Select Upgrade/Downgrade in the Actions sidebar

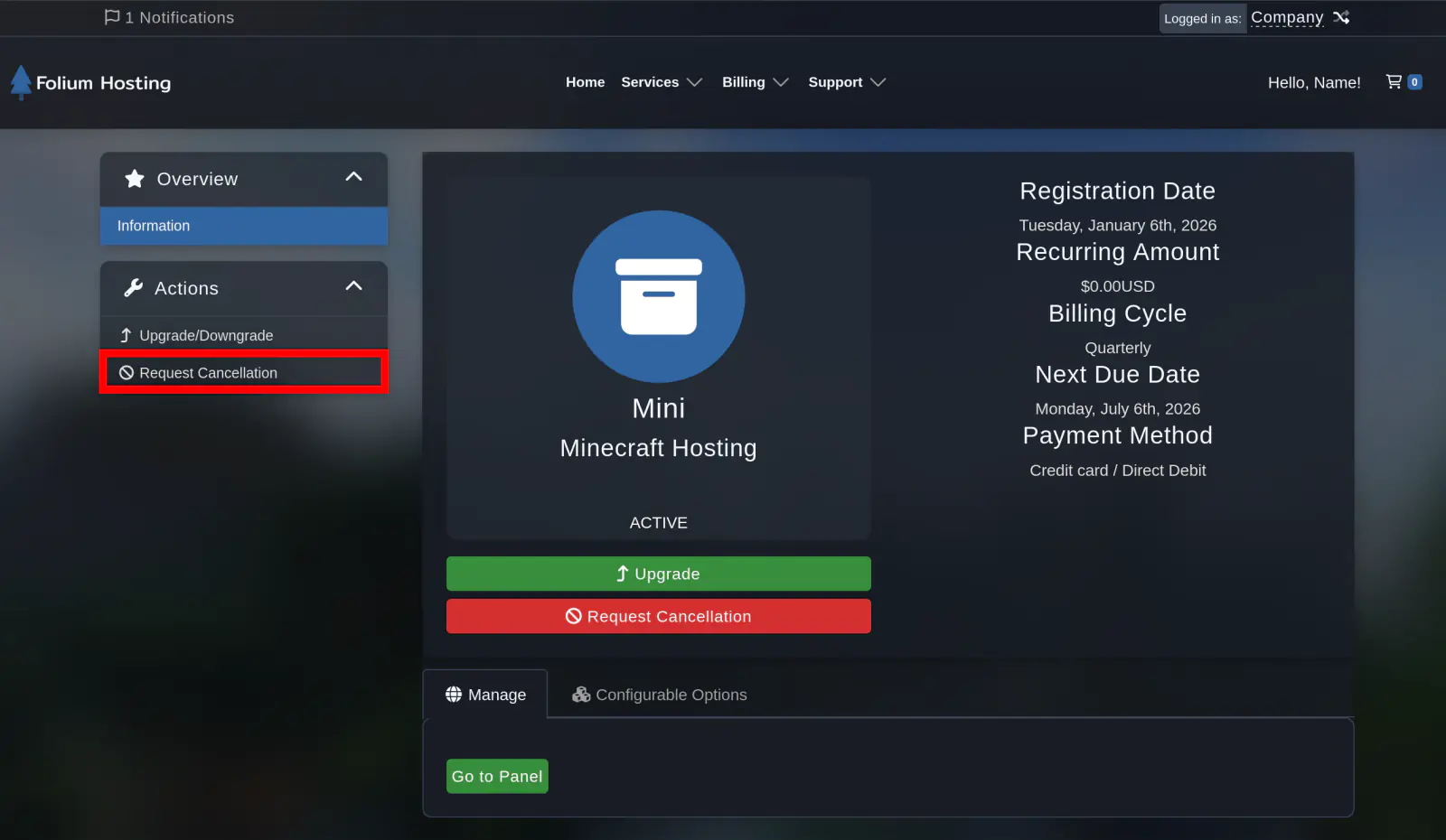pyautogui.click(x=205, y=335)
